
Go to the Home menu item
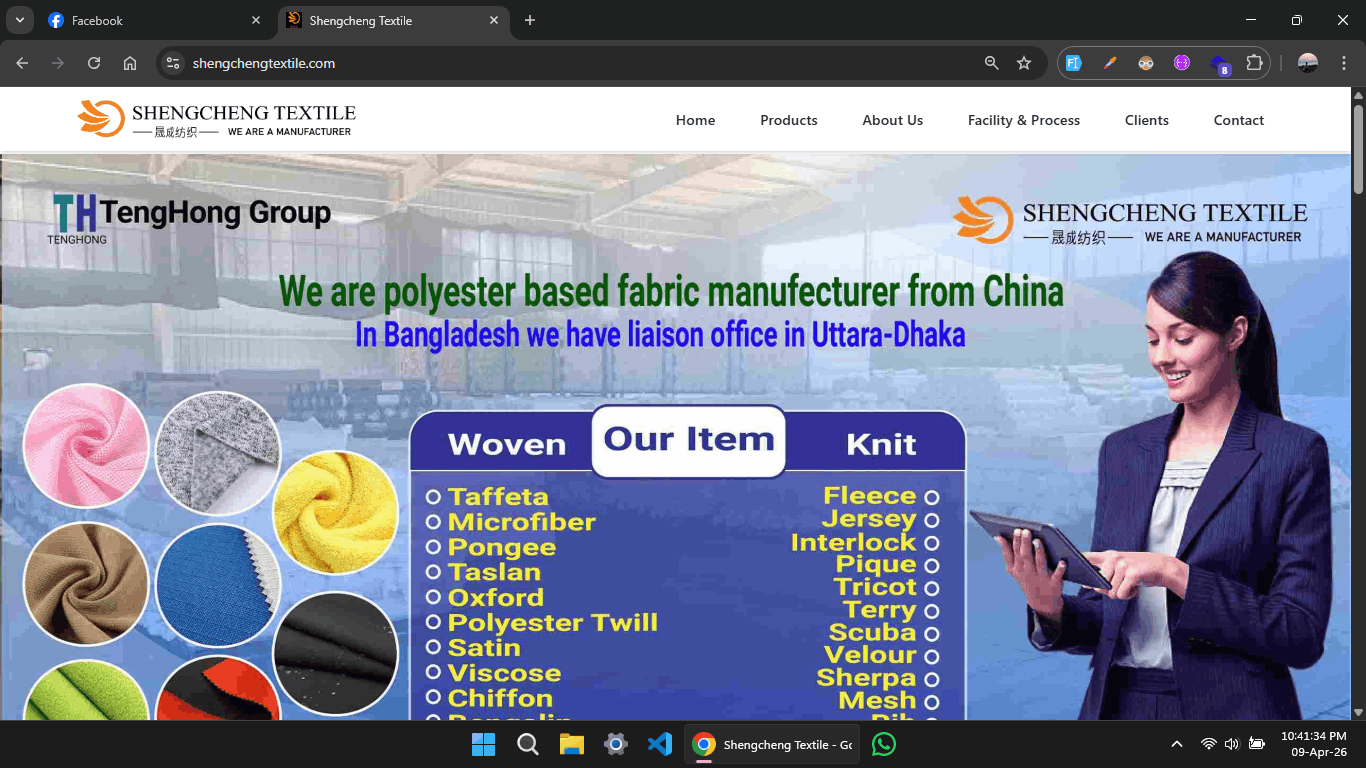[695, 120]
